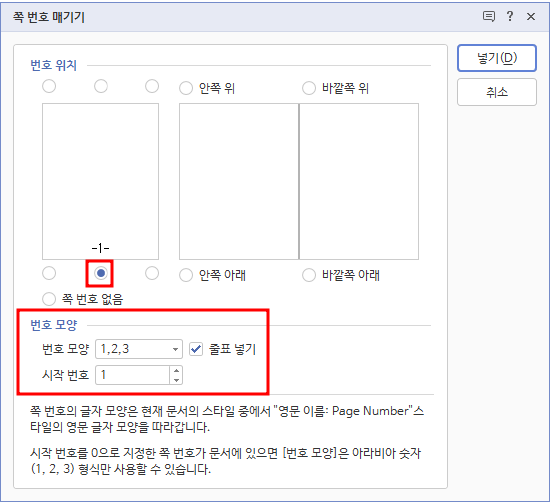Open the 번호 모양 dropdown list
Viewport: 550px width, 503px height.
click(139, 349)
